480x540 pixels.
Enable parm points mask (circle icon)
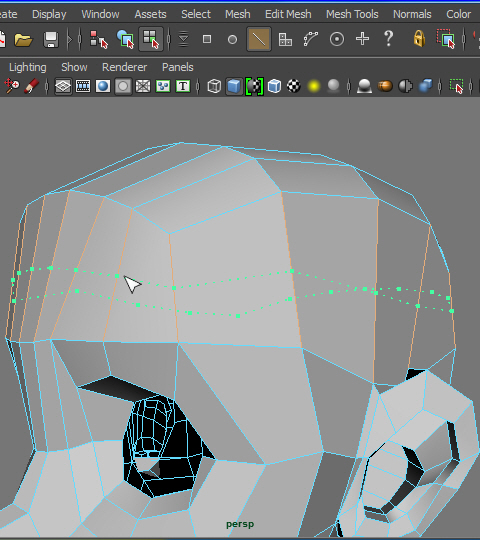tap(232, 40)
